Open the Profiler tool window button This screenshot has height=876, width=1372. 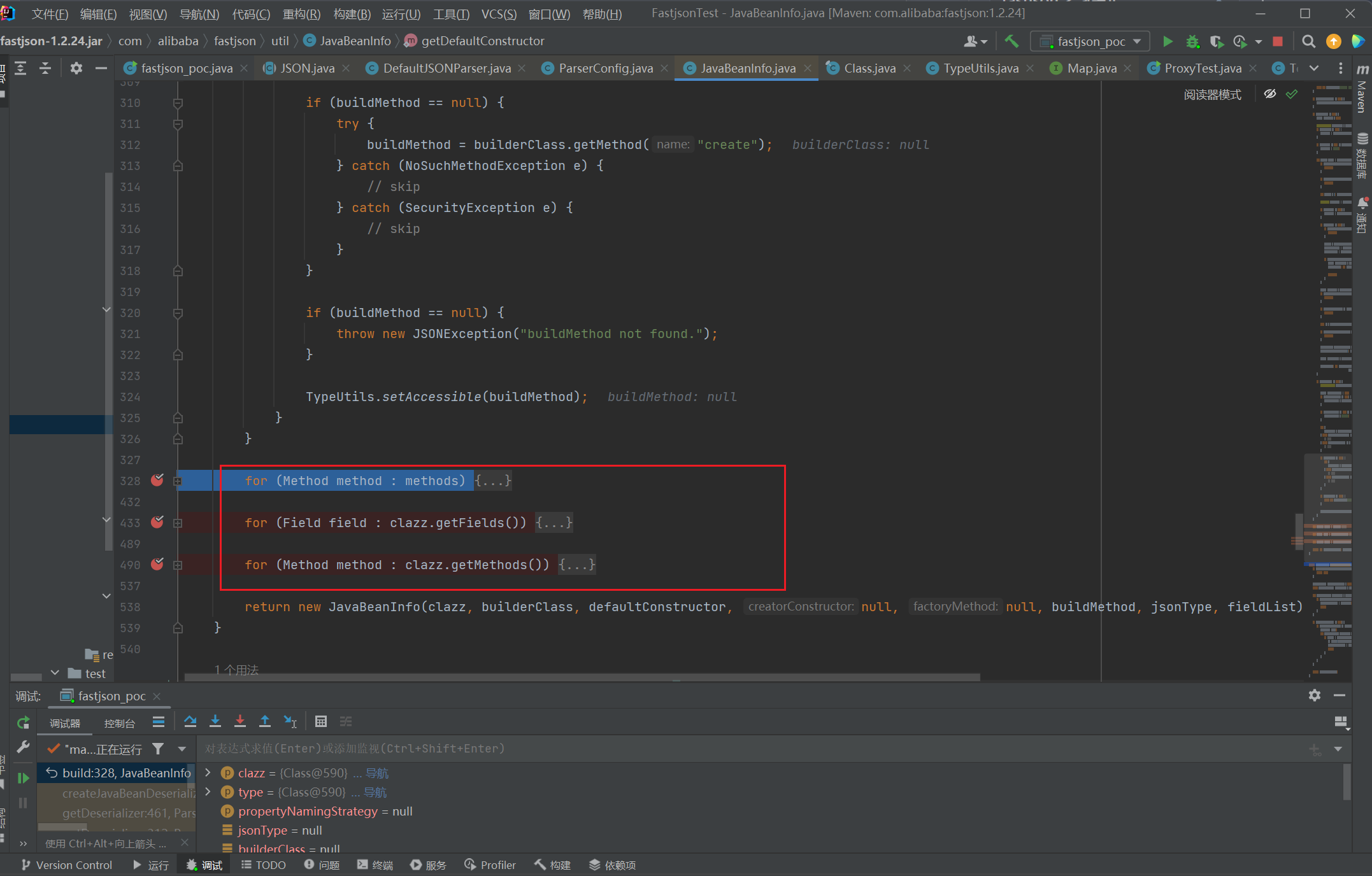[x=490, y=865]
